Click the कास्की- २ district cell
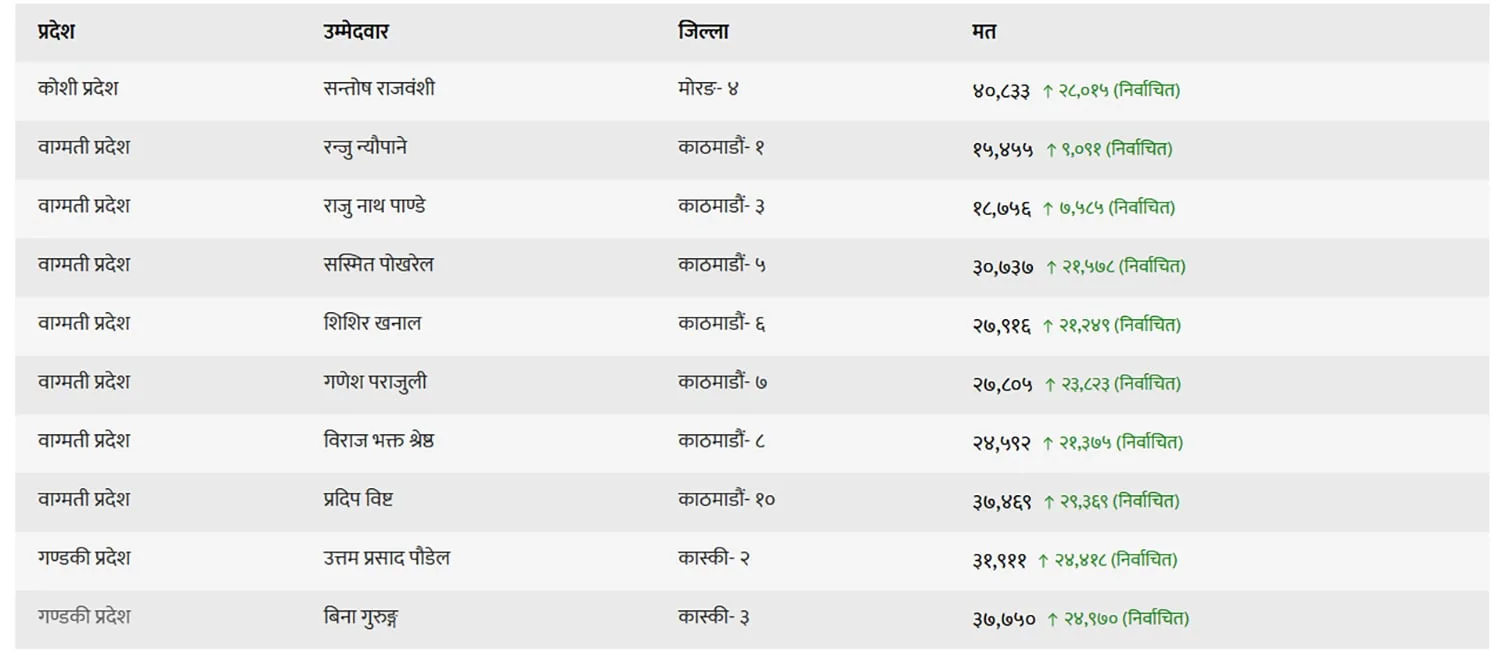 coord(714,558)
